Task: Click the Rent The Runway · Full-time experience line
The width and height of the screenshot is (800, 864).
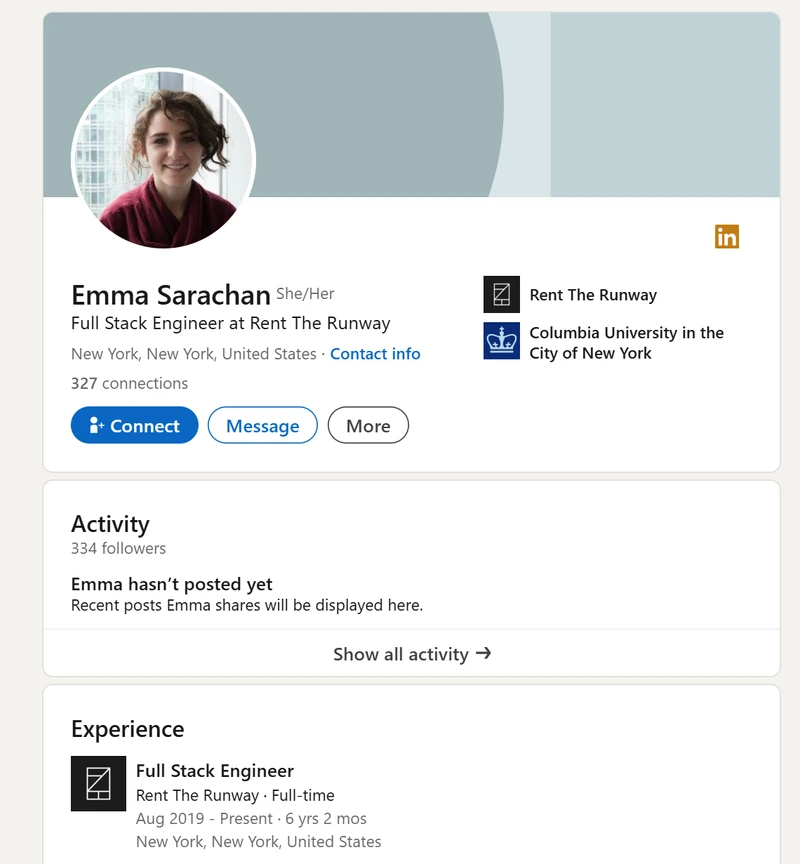Action: (x=235, y=796)
